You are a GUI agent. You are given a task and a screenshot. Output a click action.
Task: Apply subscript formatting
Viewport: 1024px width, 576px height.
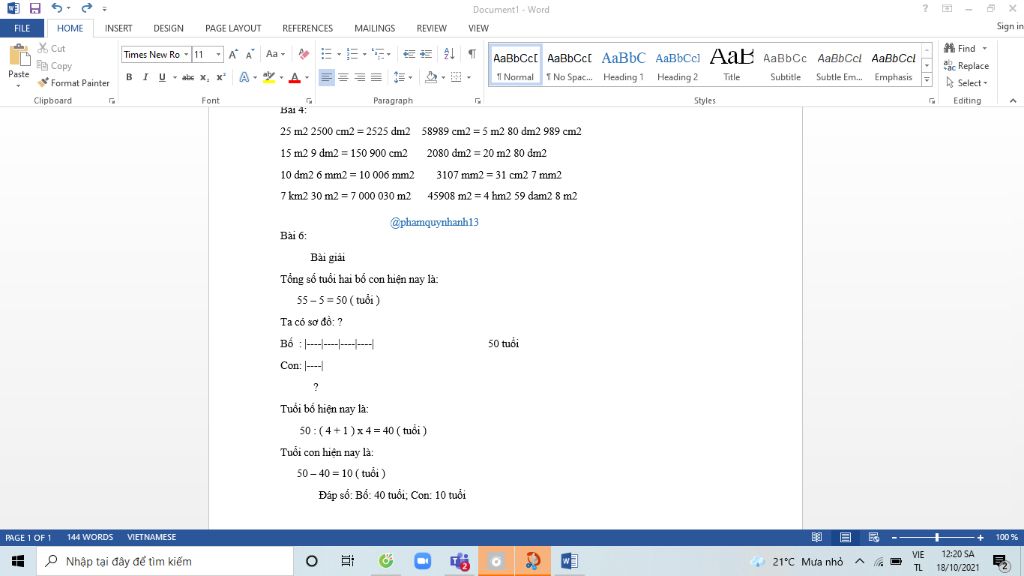[204, 77]
